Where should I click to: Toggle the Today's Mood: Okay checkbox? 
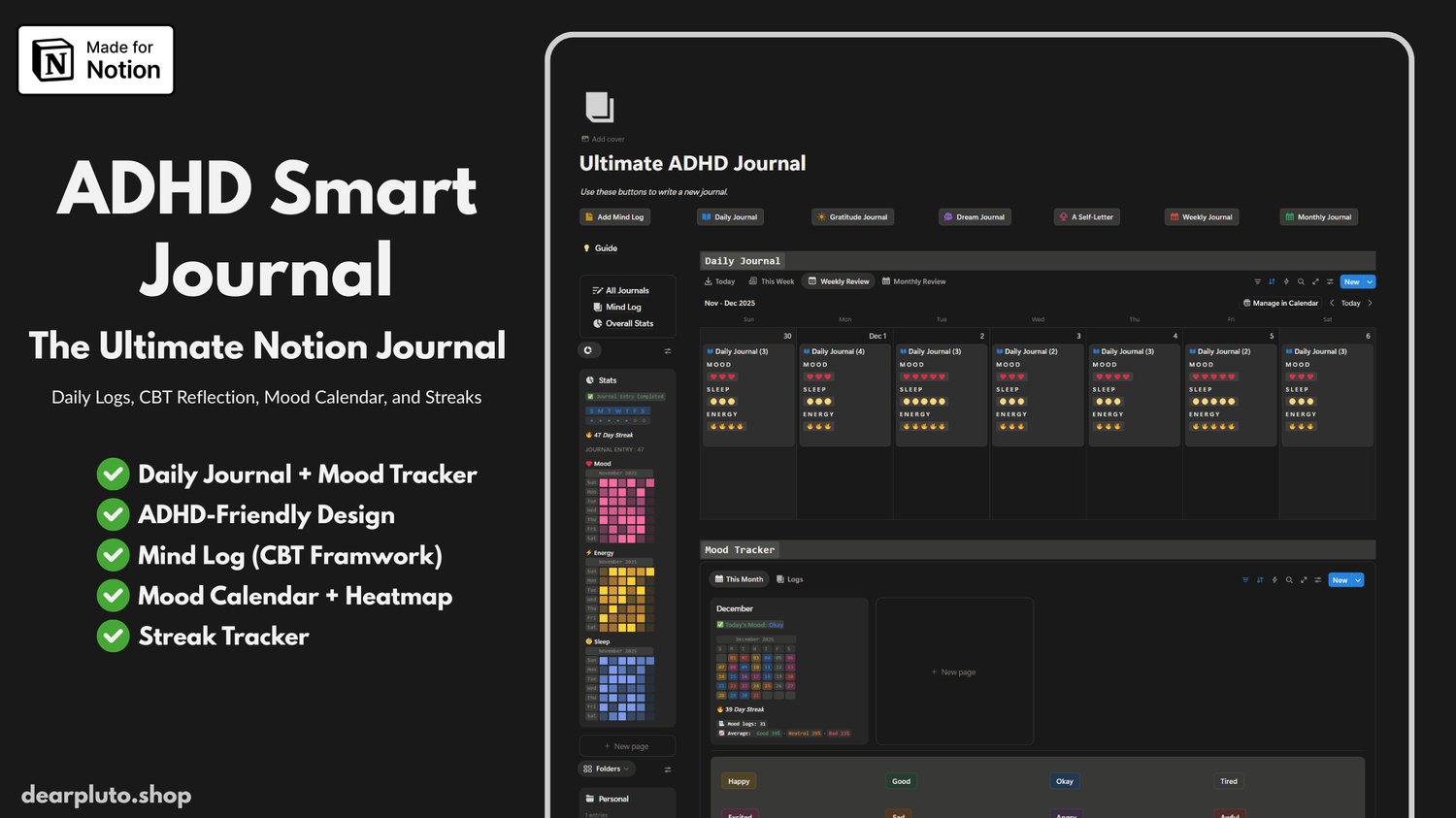click(x=720, y=624)
